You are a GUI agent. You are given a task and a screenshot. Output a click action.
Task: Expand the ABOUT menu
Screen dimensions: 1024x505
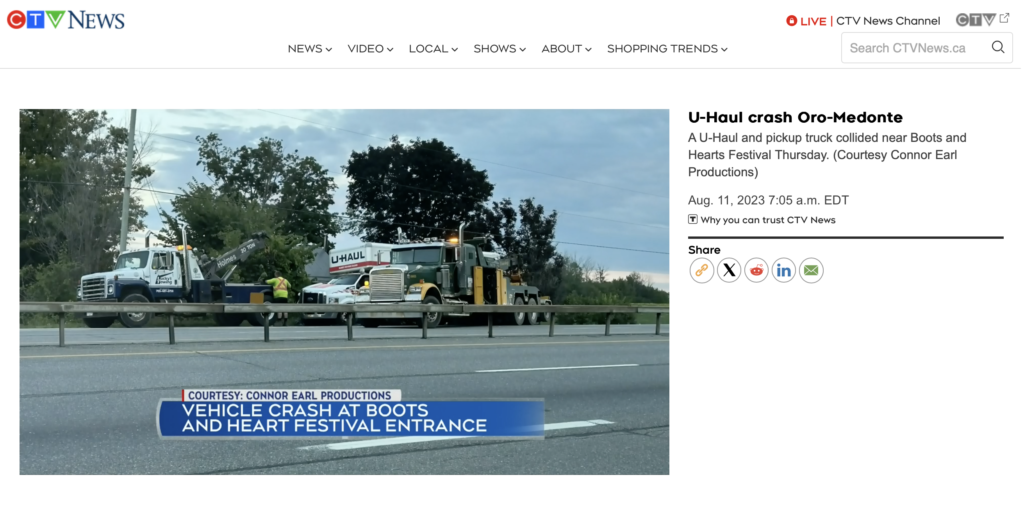(x=567, y=49)
